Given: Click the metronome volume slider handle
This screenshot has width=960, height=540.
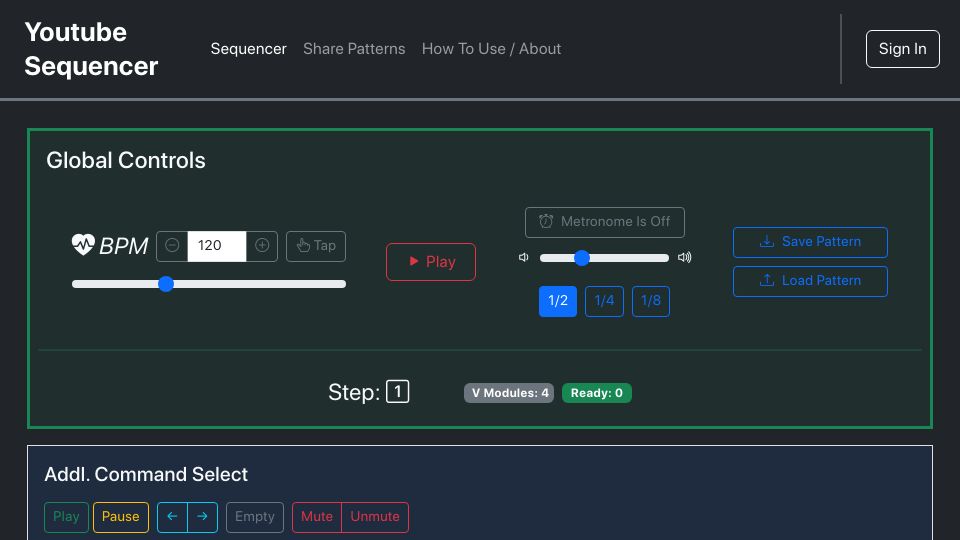Looking at the screenshot, I should pos(582,258).
